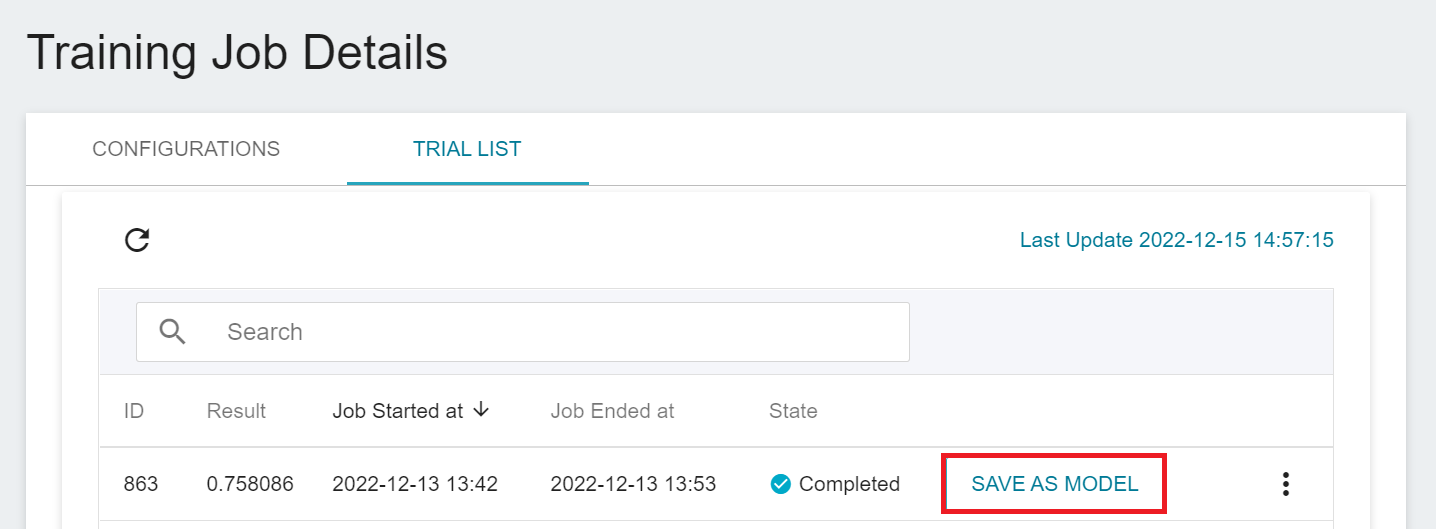Sort by the State column header
This screenshot has width=1436, height=529.
(x=793, y=411)
